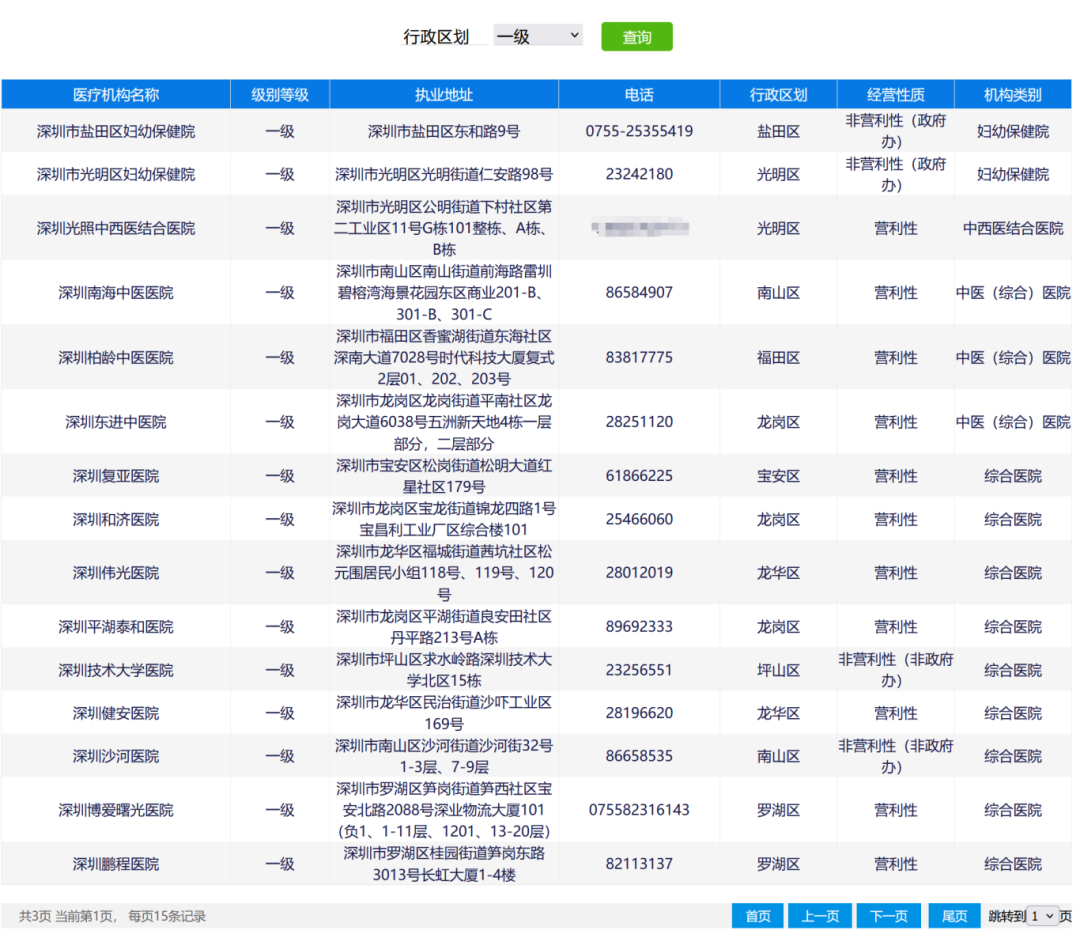Click the 医疗机构名称 column header
Image resolution: width=1080 pixels, height=938 pixels.
pyautogui.click(x=116, y=94)
